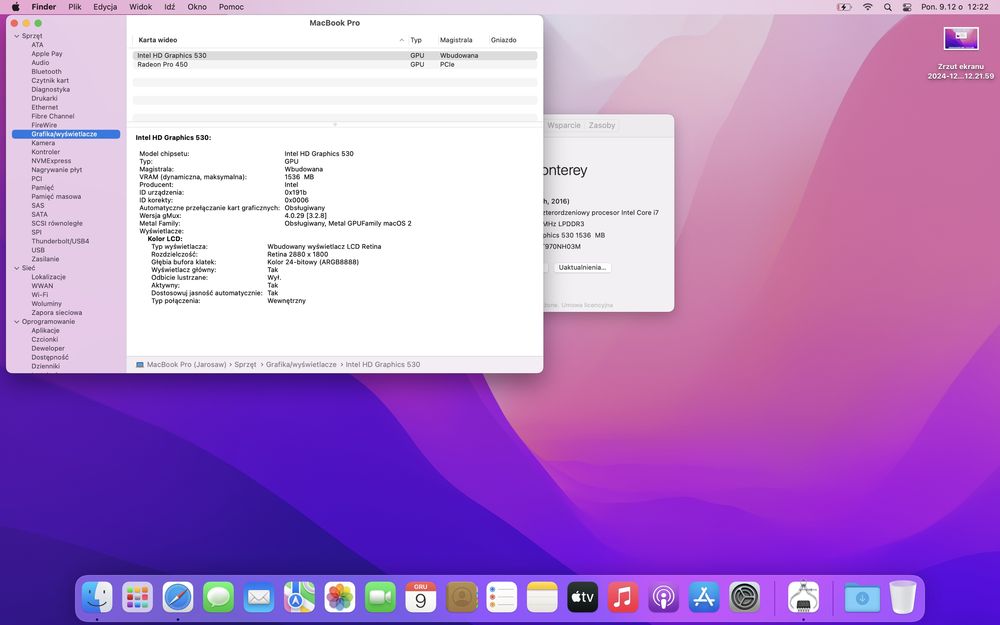Open the Idź menu

tap(169, 7)
